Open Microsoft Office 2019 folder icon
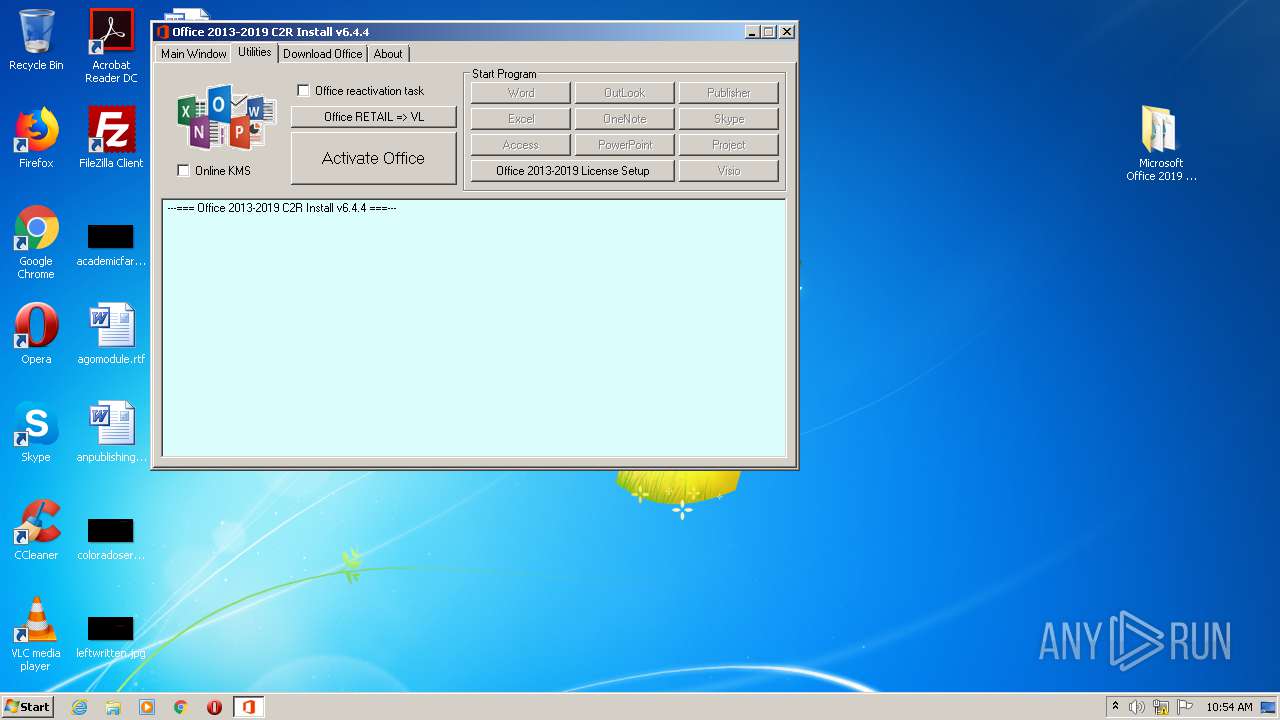The image size is (1280, 720). point(1161,143)
